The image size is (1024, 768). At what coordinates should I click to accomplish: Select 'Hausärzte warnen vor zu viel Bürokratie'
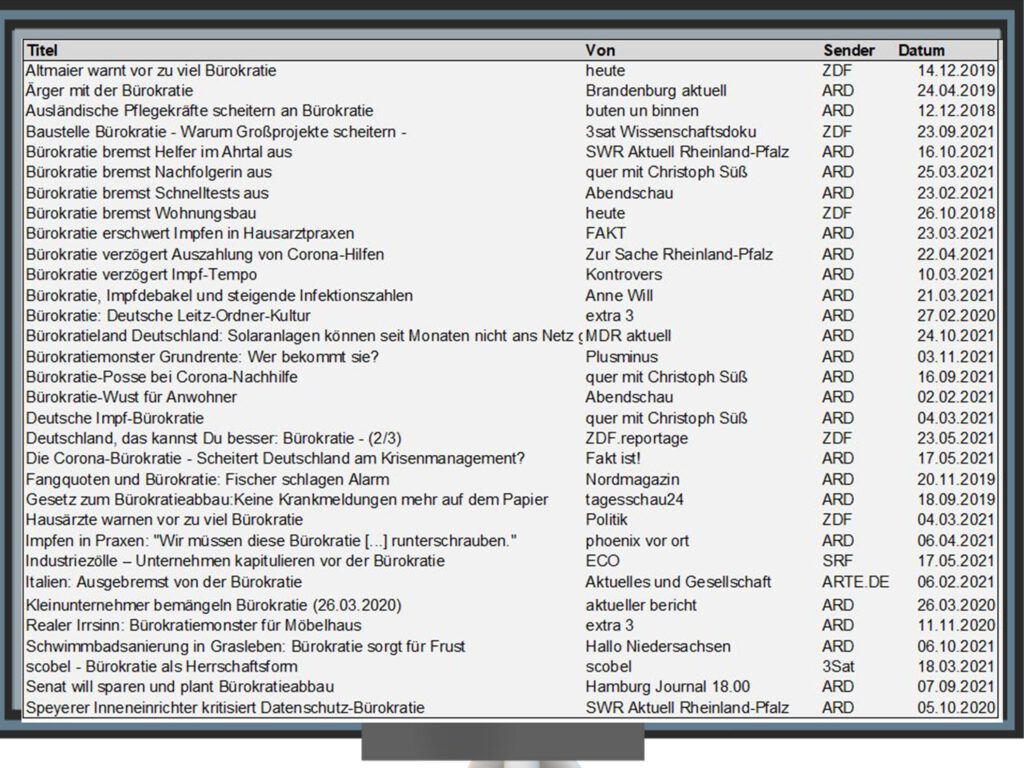pyautogui.click(x=511, y=520)
